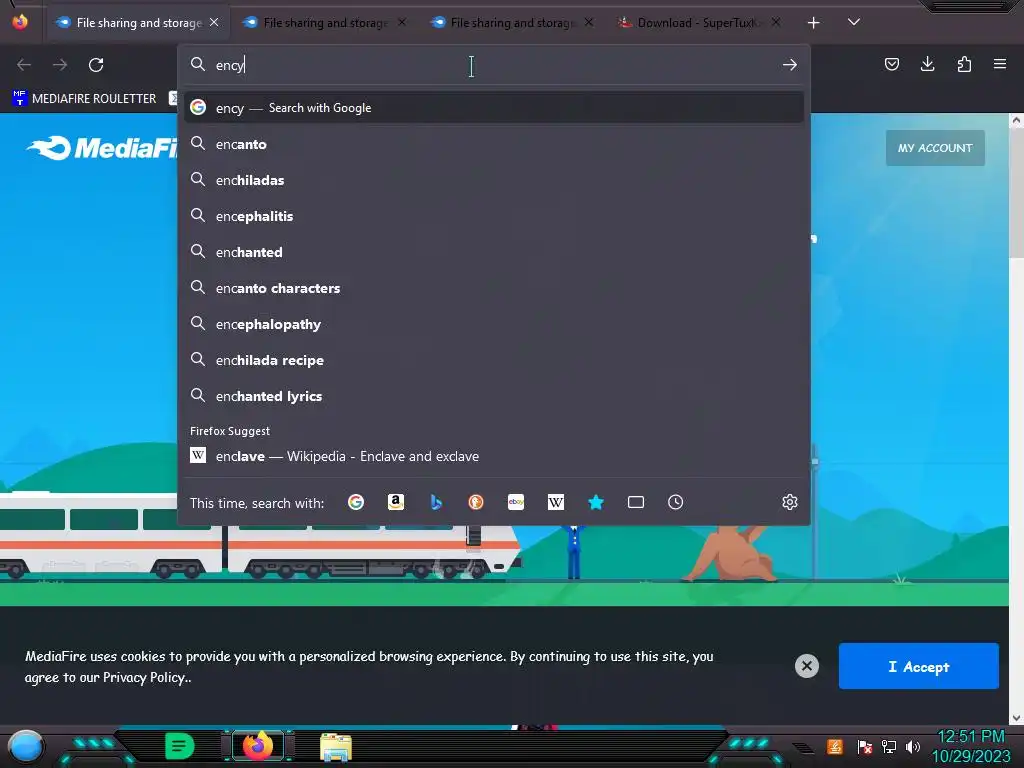Screen dimensions: 1024x768
Task: Switch to Download - SuperTux tab
Action: [x=699, y=23]
